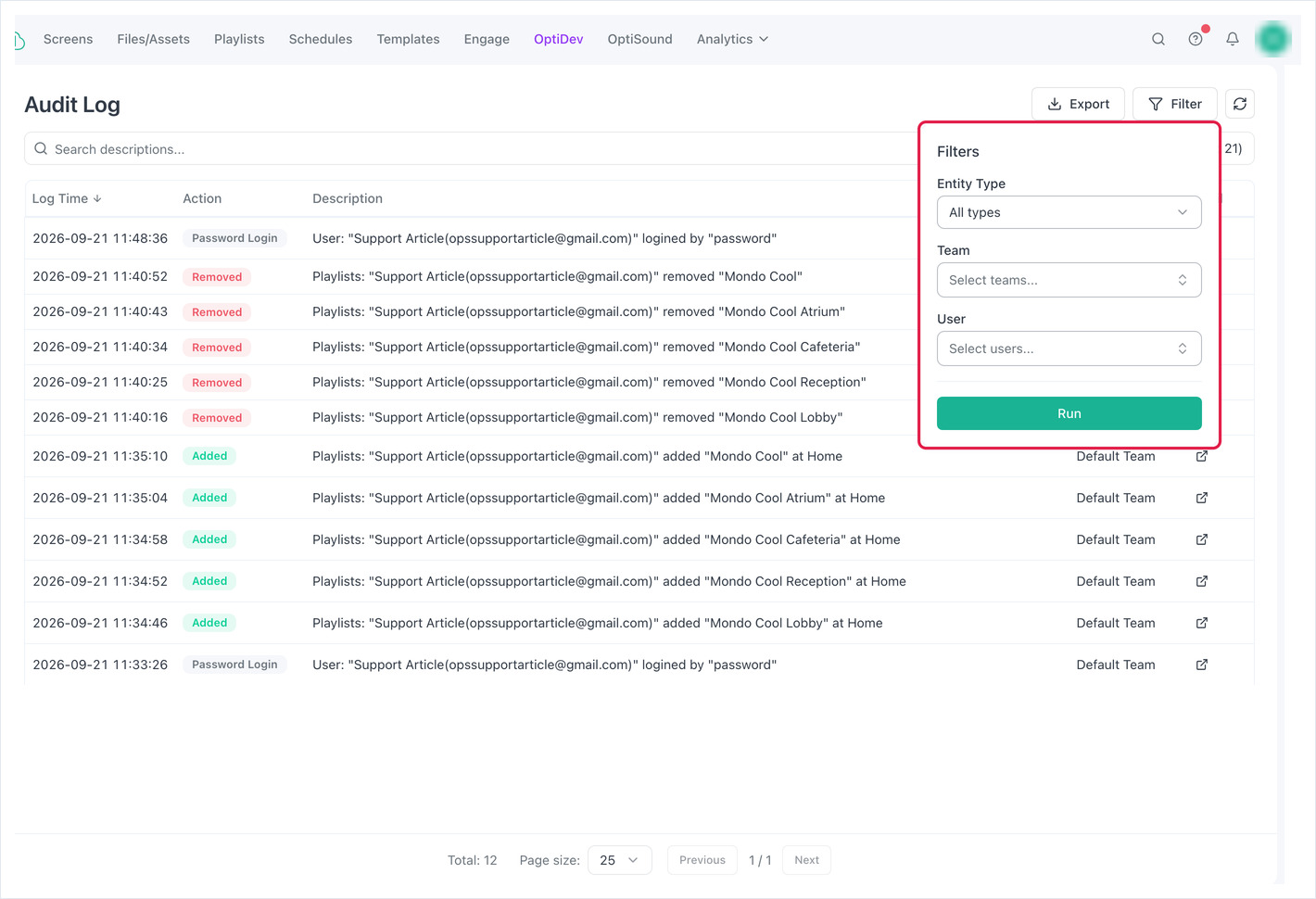This screenshot has width=1316, height=899.
Task: Click Password Login badge at 11:48:36
Action: click(x=234, y=238)
